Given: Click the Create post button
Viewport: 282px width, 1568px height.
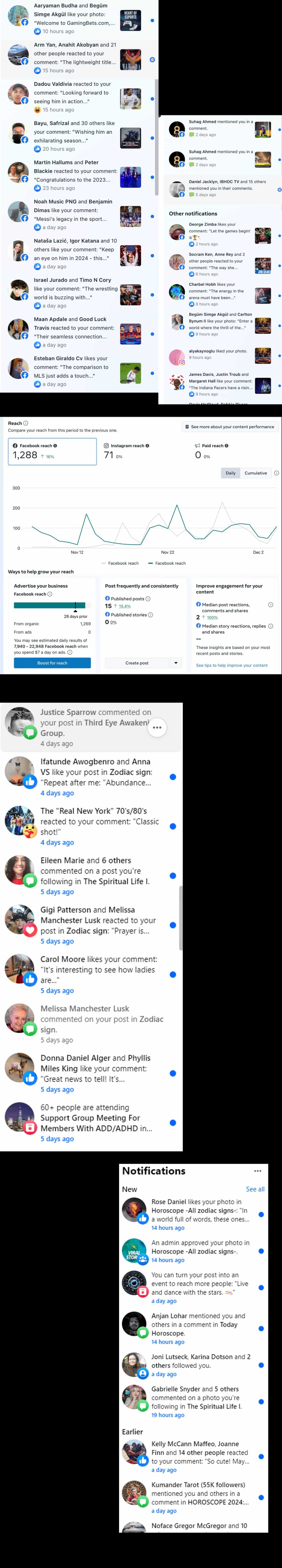Looking at the screenshot, I should [x=137, y=663].
